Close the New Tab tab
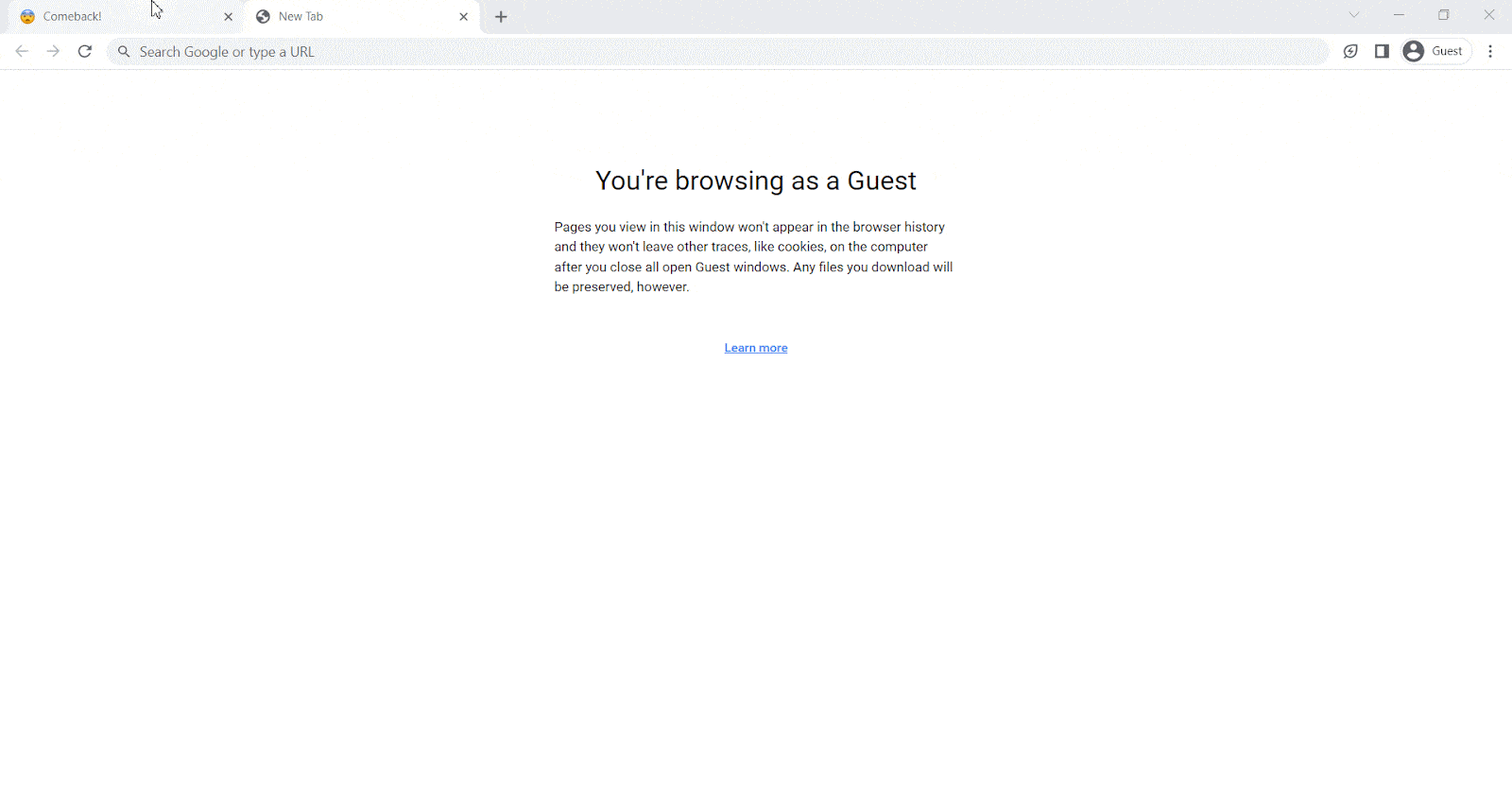The height and width of the screenshot is (811, 1512). point(463,17)
